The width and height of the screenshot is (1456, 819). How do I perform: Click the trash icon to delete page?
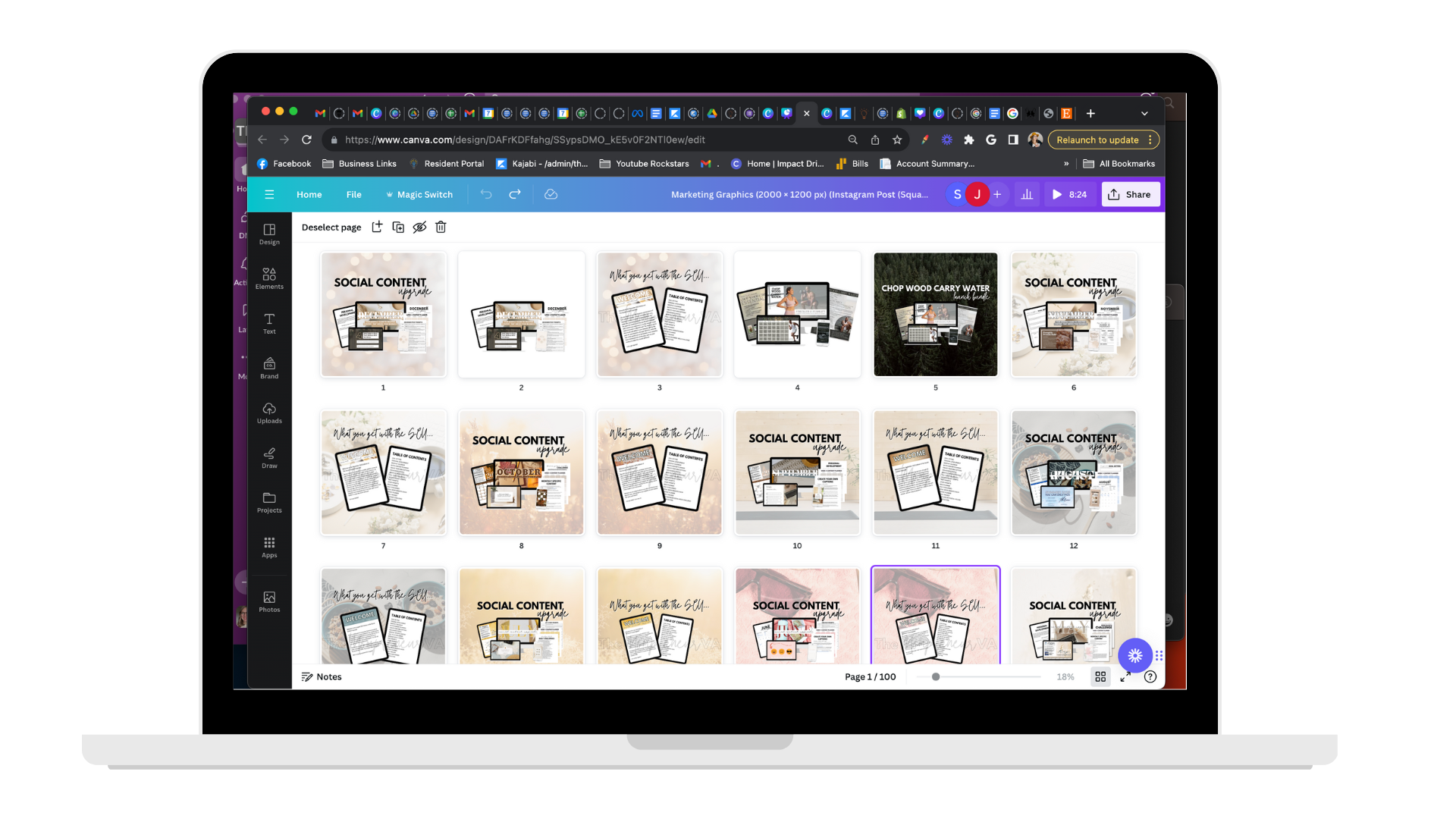(x=441, y=227)
